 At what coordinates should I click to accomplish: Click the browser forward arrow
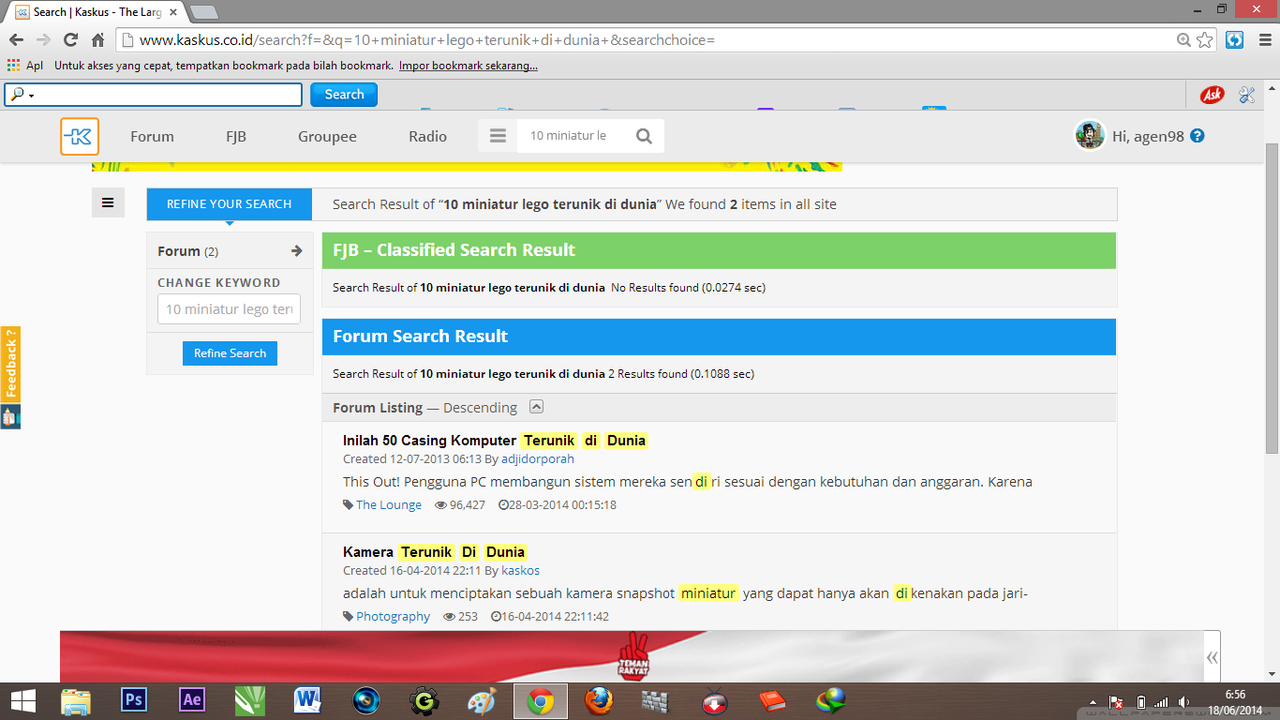point(43,40)
